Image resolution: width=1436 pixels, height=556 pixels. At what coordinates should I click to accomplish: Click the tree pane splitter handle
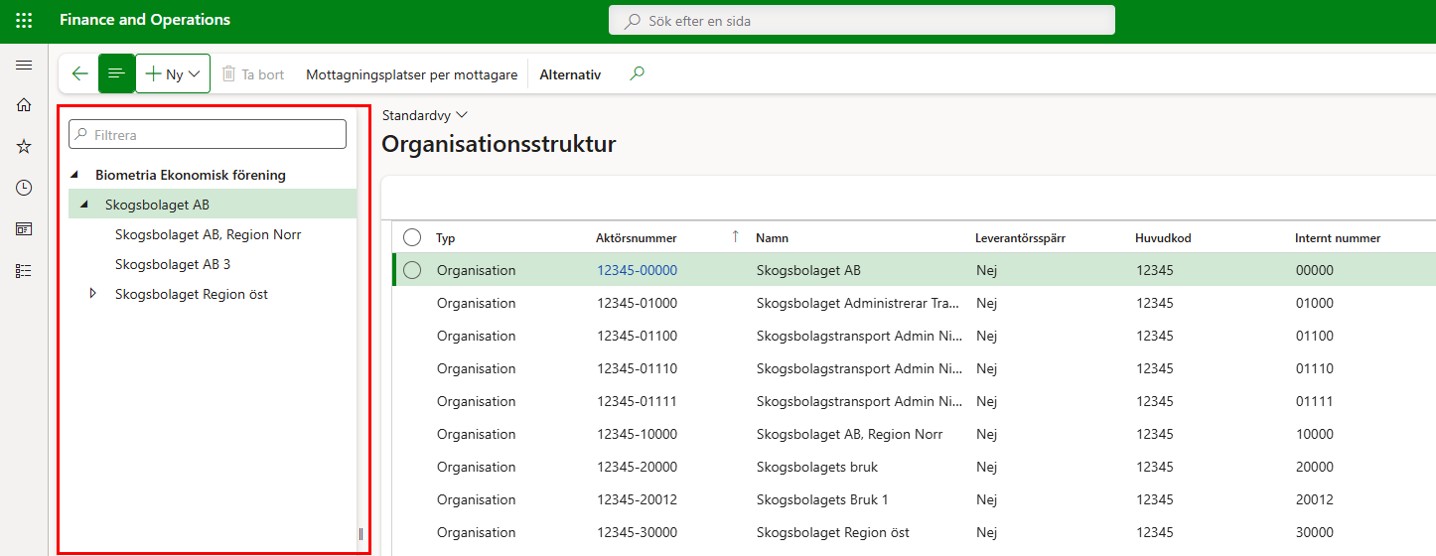361,534
